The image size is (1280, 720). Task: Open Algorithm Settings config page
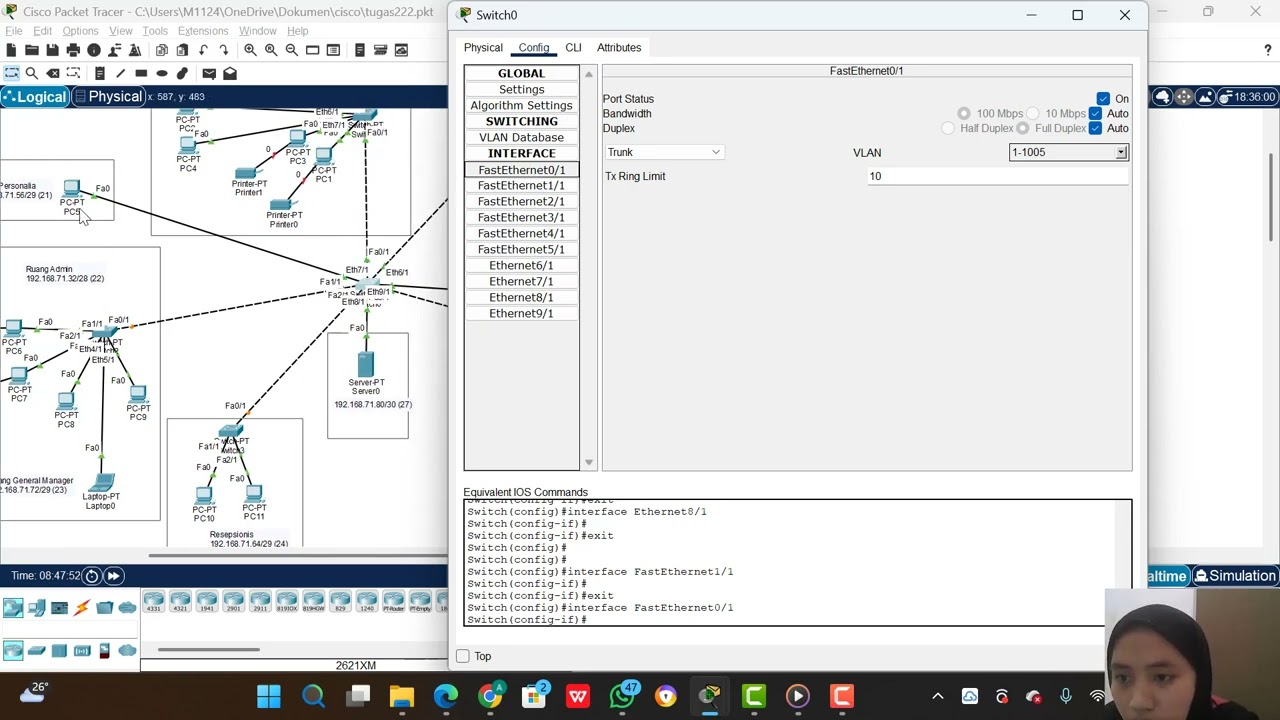pyautogui.click(x=521, y=106)
